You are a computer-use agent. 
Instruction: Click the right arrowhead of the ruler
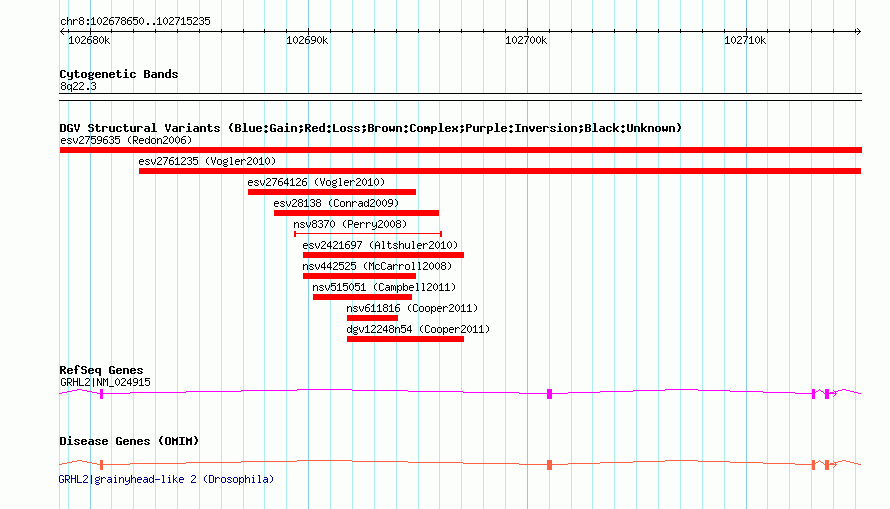tap(858, 32)
